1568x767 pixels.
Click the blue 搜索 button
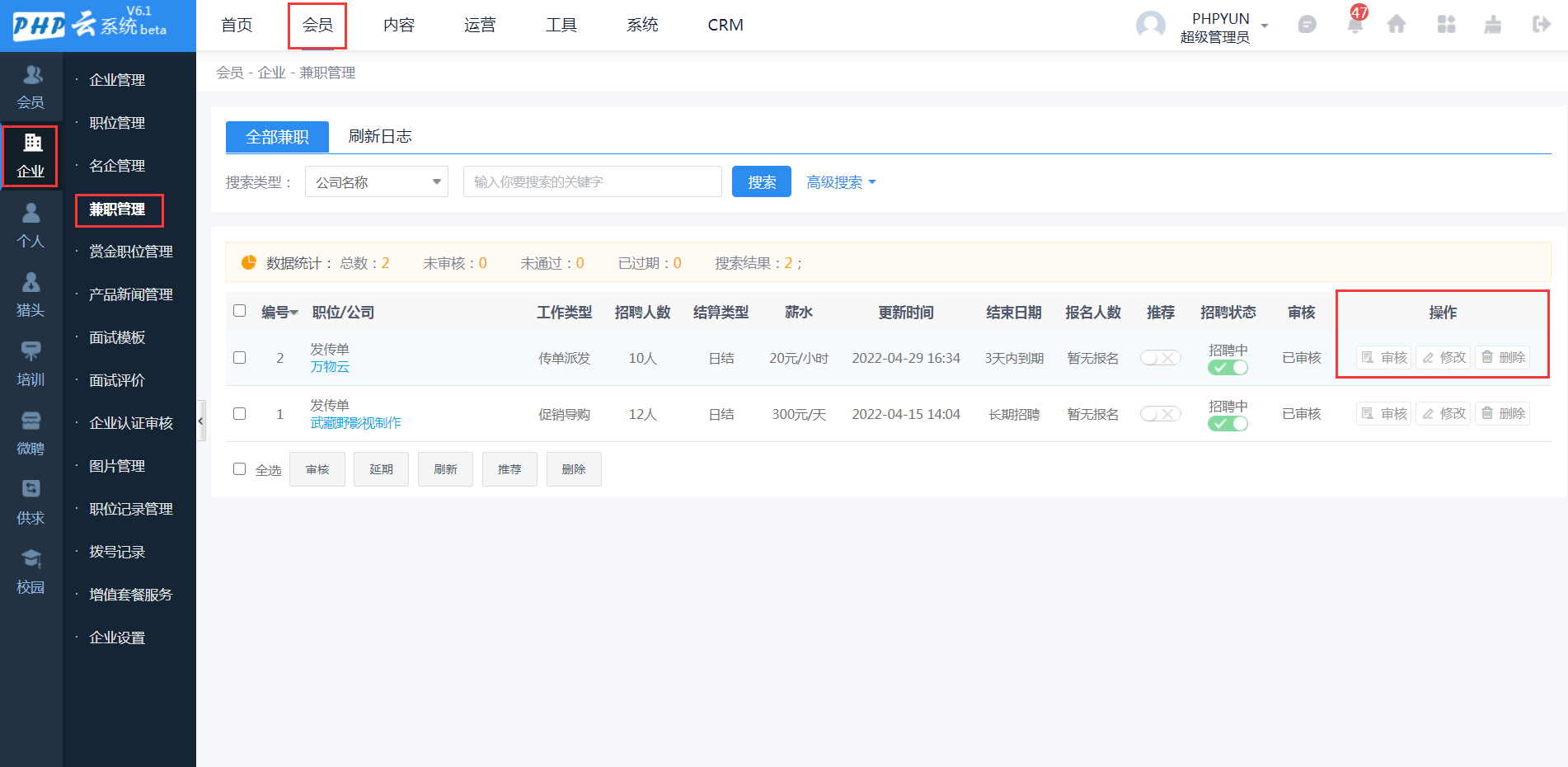pos(762,181)
